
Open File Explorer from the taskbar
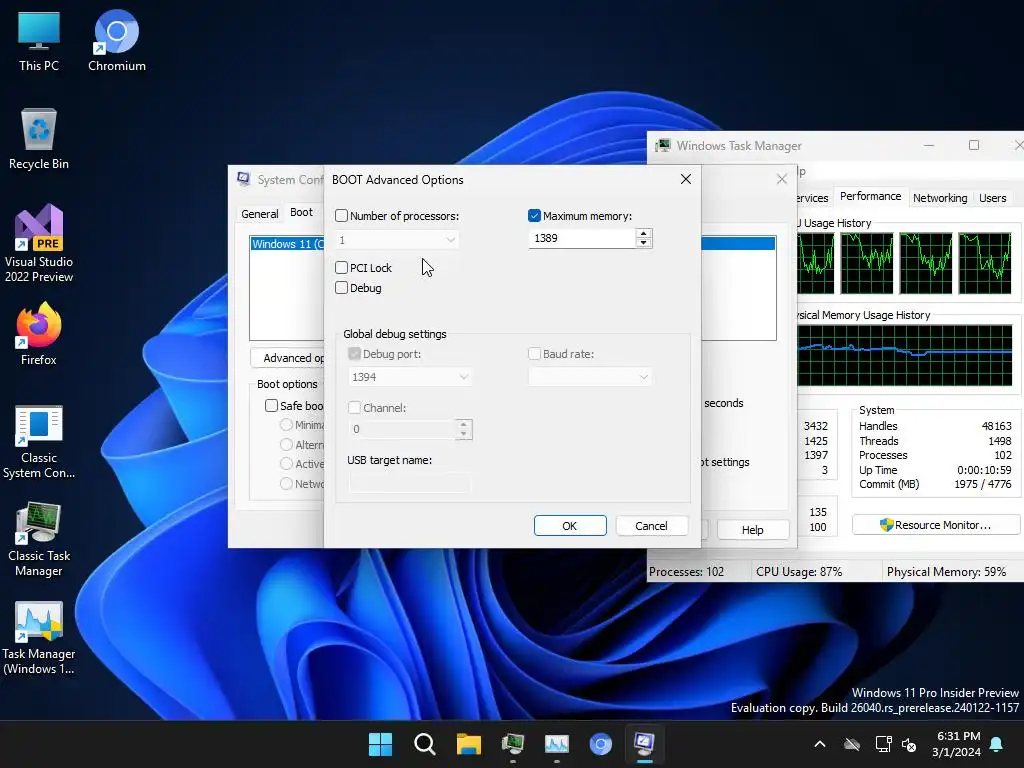pos(468,744)
